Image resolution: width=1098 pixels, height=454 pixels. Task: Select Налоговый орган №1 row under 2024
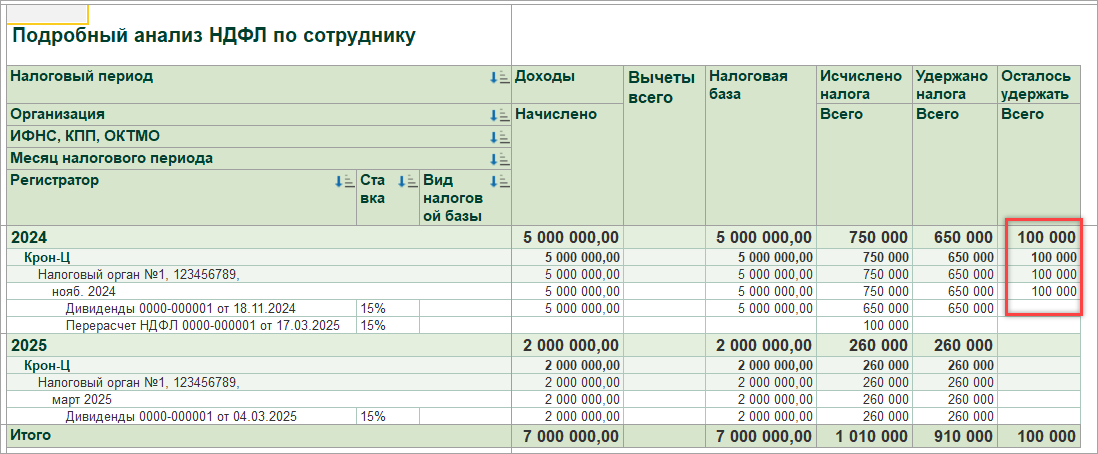[x=139, y=274]
